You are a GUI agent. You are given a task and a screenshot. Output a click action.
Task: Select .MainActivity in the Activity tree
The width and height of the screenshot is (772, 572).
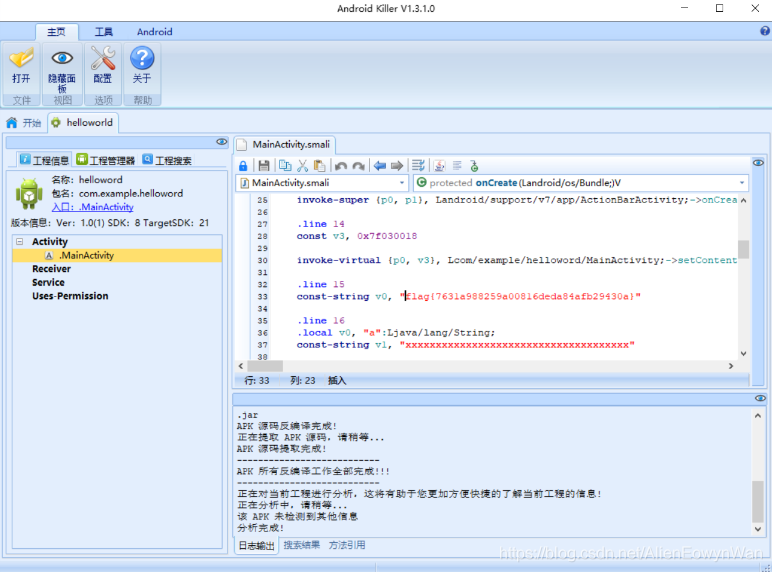117,255
